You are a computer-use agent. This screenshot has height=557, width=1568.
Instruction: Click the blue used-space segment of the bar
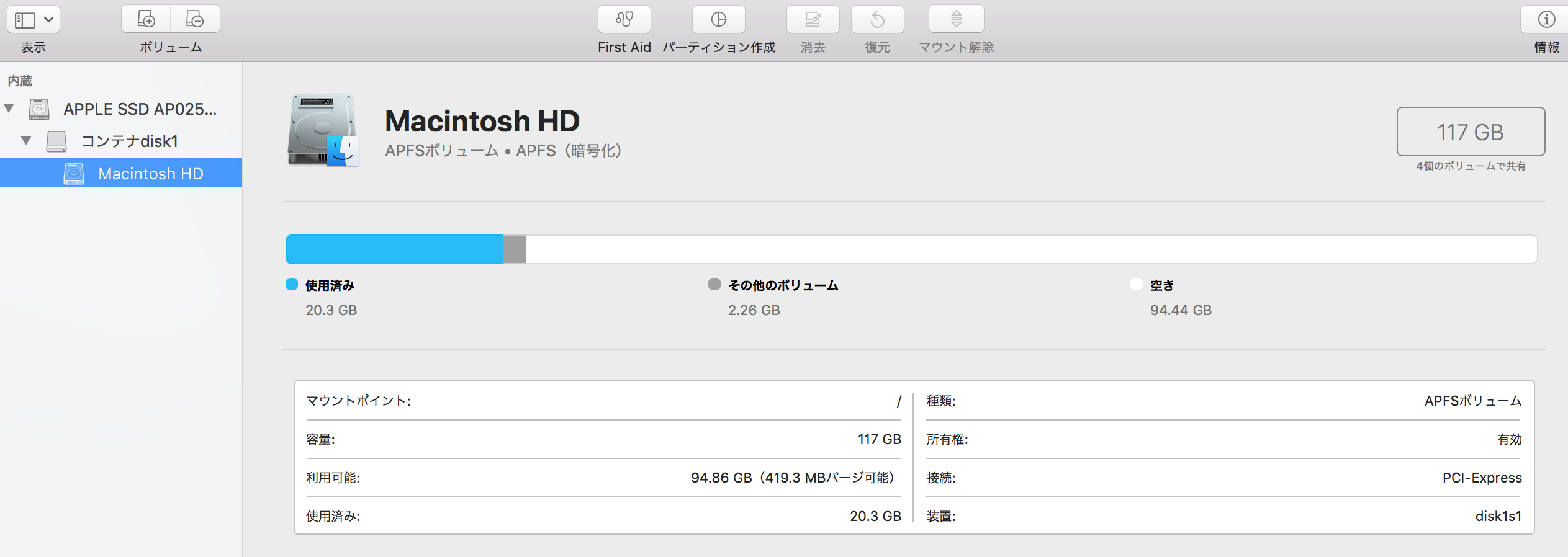point(394,249)
